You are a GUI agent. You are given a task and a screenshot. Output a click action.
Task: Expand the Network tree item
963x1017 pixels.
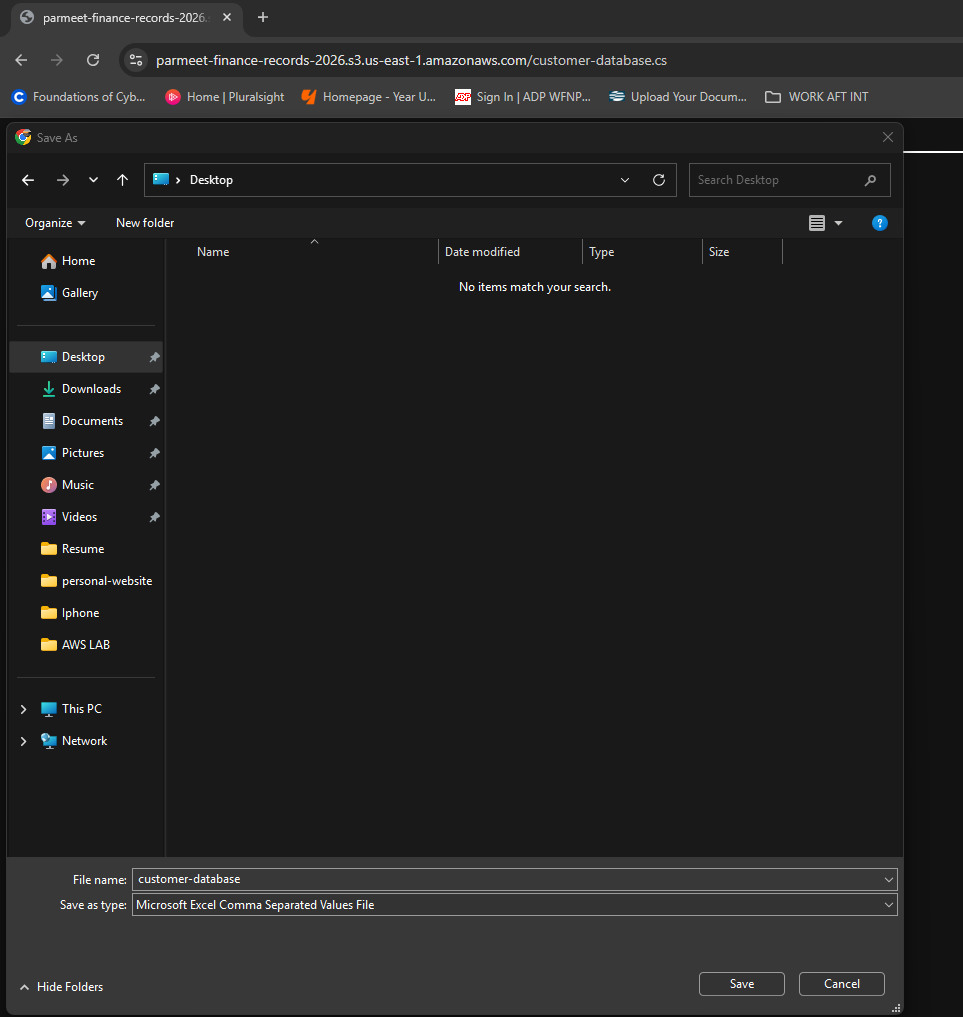coord(23,740)
